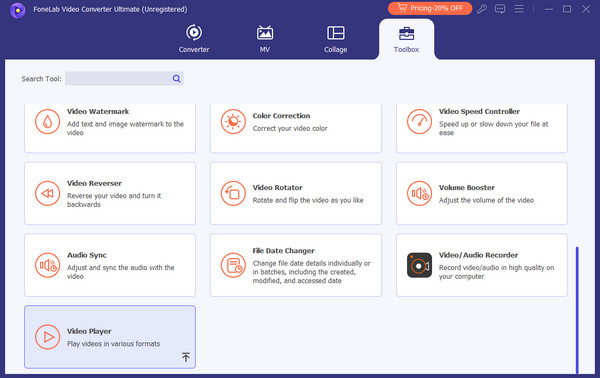Open the Collage tab
The width and height of the screenshot is (600, 378).
(x=336, y=39)
